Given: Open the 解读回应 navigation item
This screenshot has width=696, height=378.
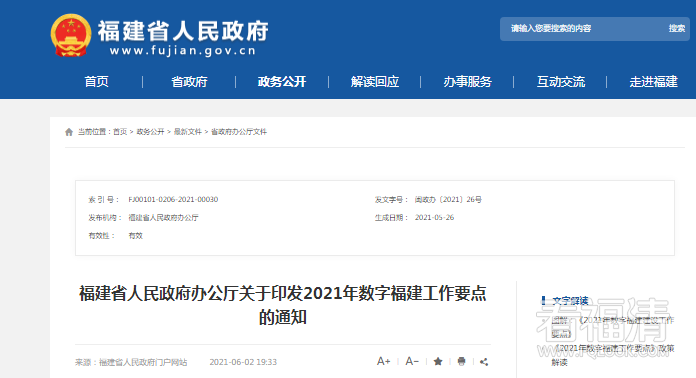Looking at the screenshot, I should (x=375, y=82).
